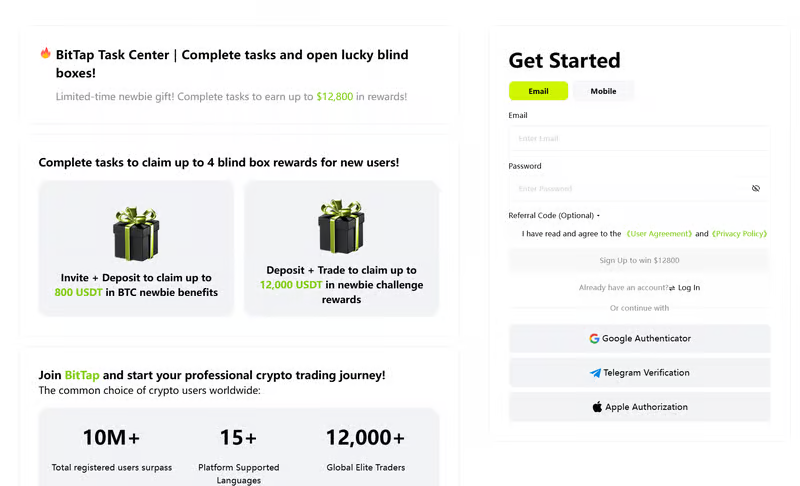Switch to the Mobile signup tab

tap(603, 91)
